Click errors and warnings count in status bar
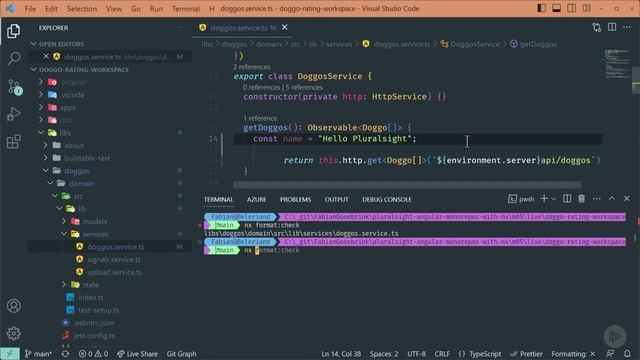The height and width of the screenshot is (360, 640). [x=93, y=354]
